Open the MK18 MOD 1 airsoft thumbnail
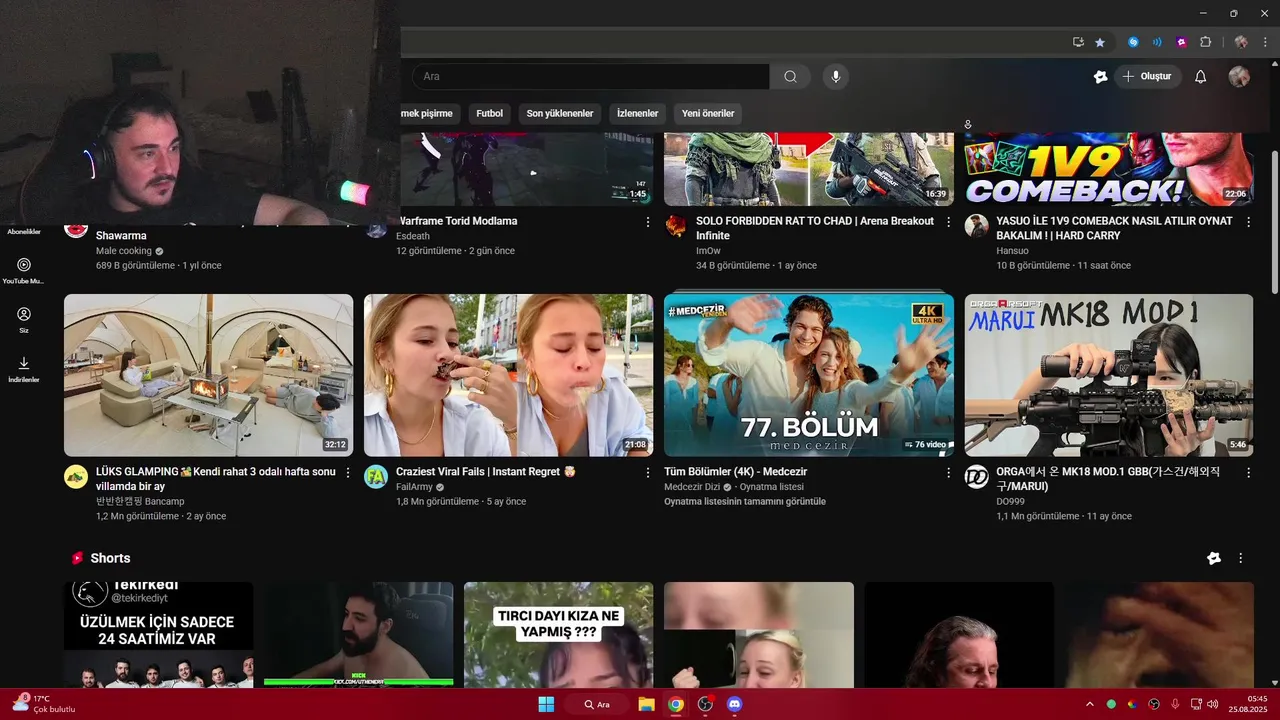The width and height of the screenshot is (1280, 720). (1109, 375)
